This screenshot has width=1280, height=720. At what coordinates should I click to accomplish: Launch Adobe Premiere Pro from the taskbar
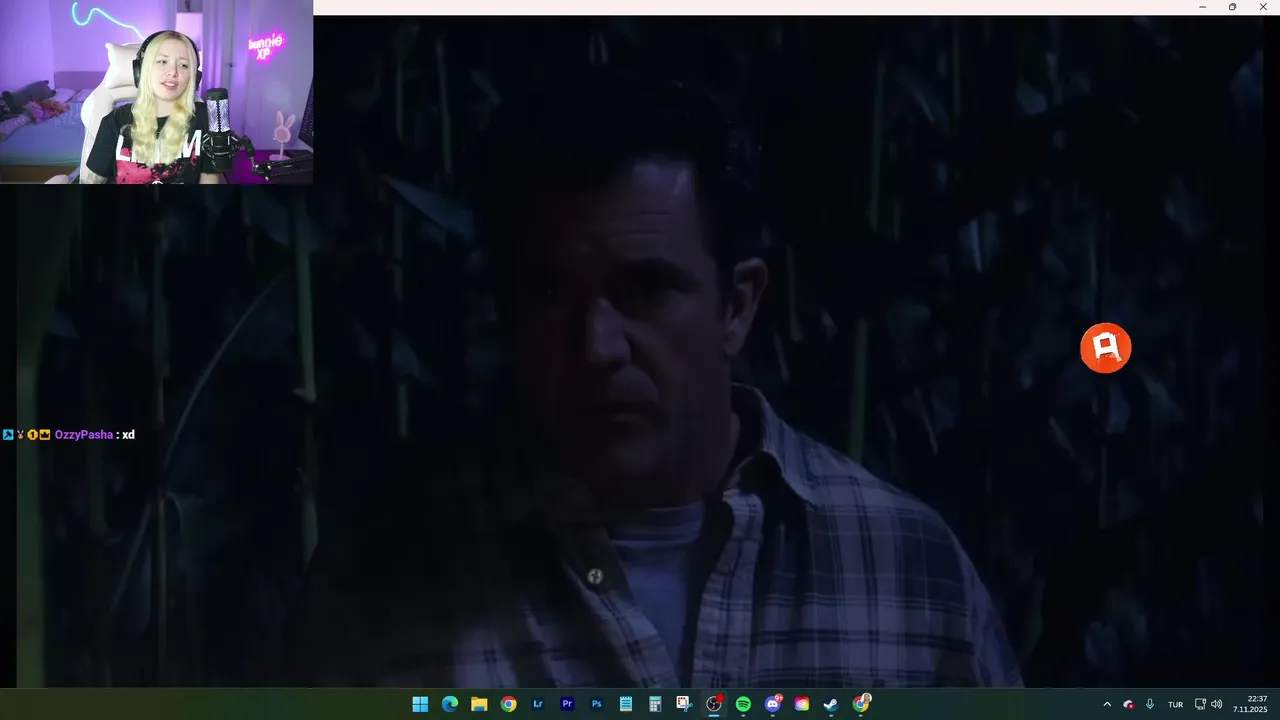pyautogui.click(x=567, y=704)
